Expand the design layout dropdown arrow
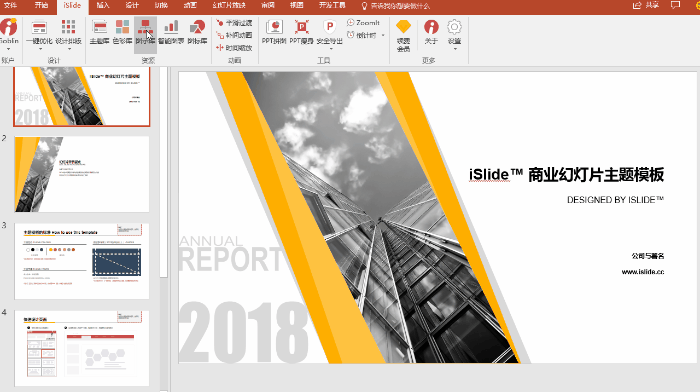The width and height of the screenshot is (700, 392). pos(69,49)
